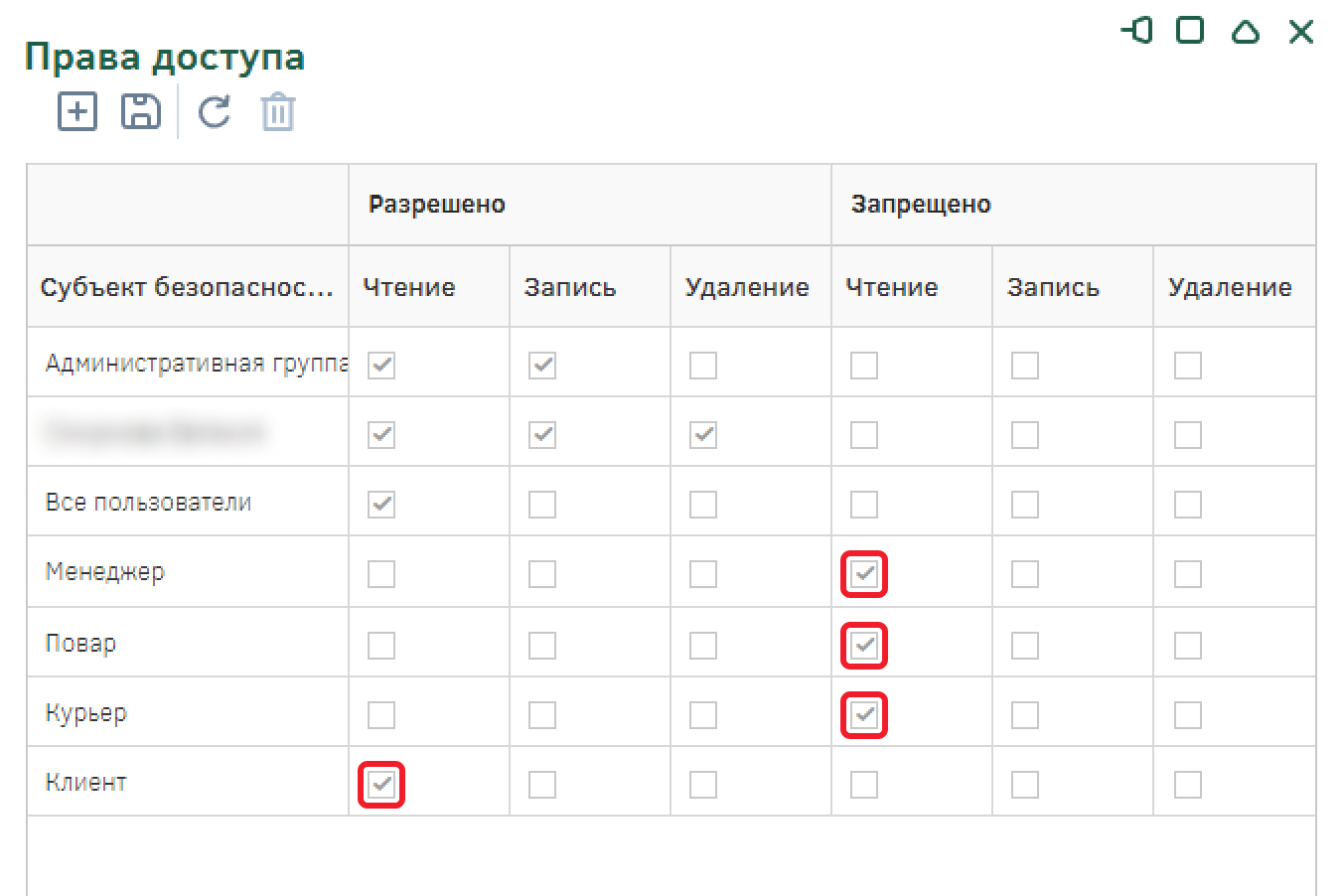Collapse panel using the triangle icon
The height and width of the screenshot is (896, 1343).
(1245, 32)
